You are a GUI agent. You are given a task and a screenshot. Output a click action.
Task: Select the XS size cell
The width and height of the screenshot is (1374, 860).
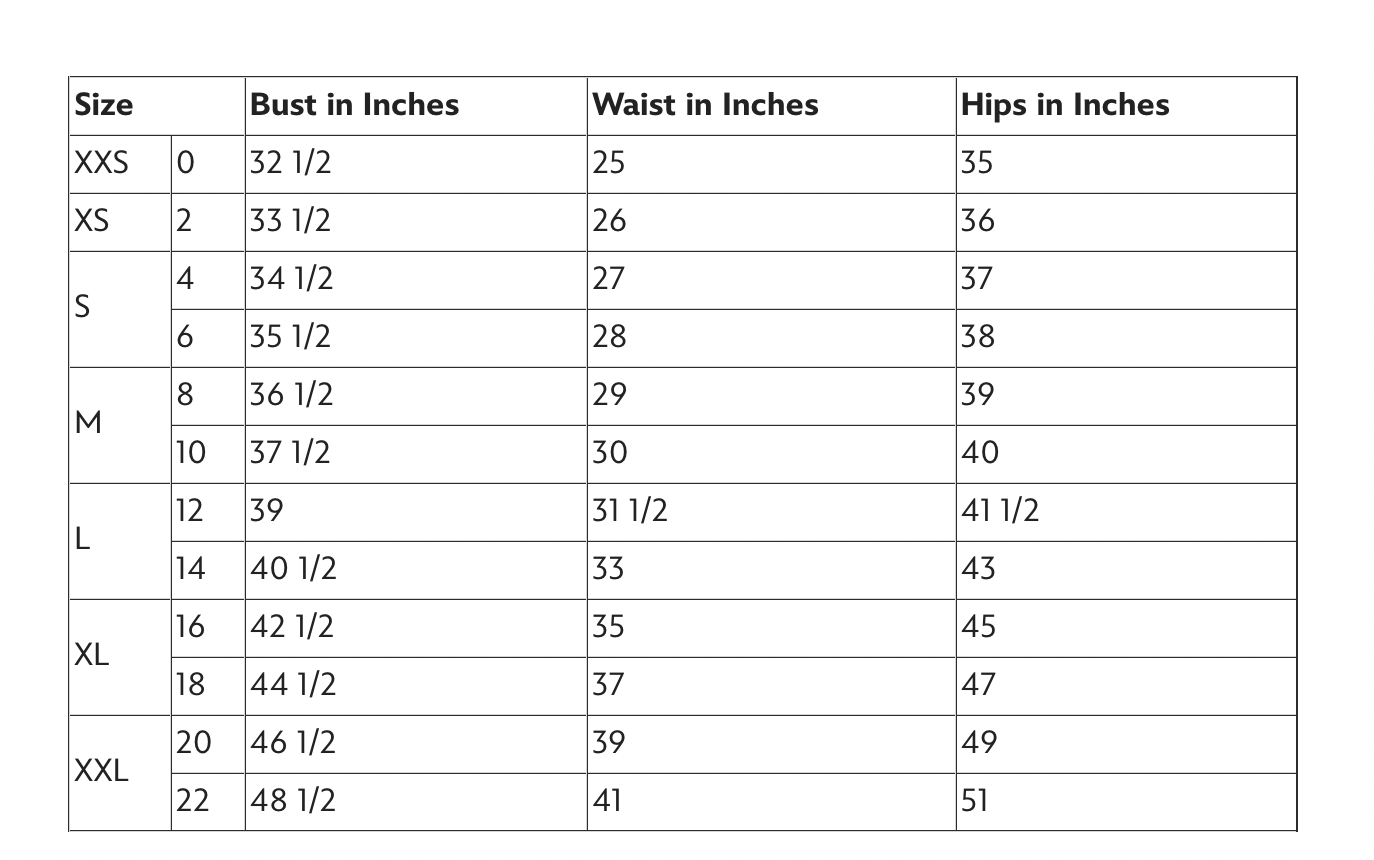point(120,221)
